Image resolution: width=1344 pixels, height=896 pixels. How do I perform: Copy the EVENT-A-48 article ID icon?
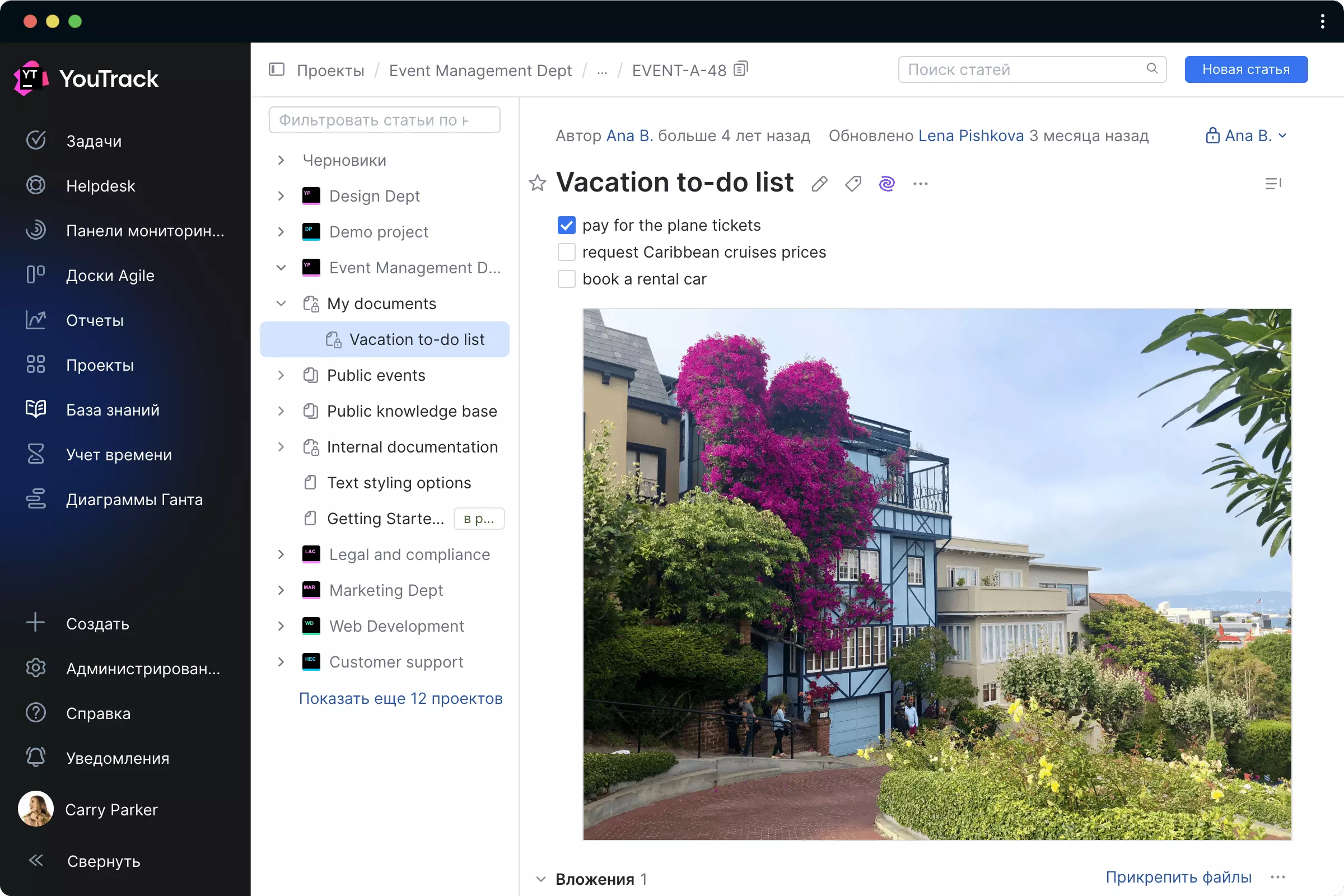(x=740, y=69)
